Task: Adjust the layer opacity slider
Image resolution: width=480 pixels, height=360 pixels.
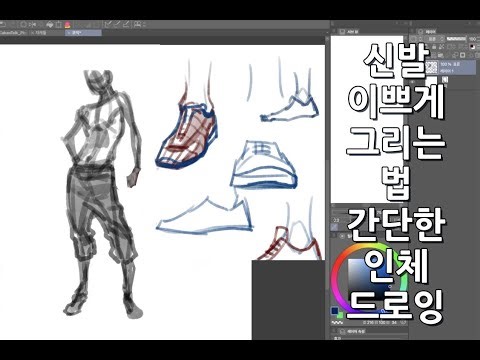Action: [x=456, y=39]
